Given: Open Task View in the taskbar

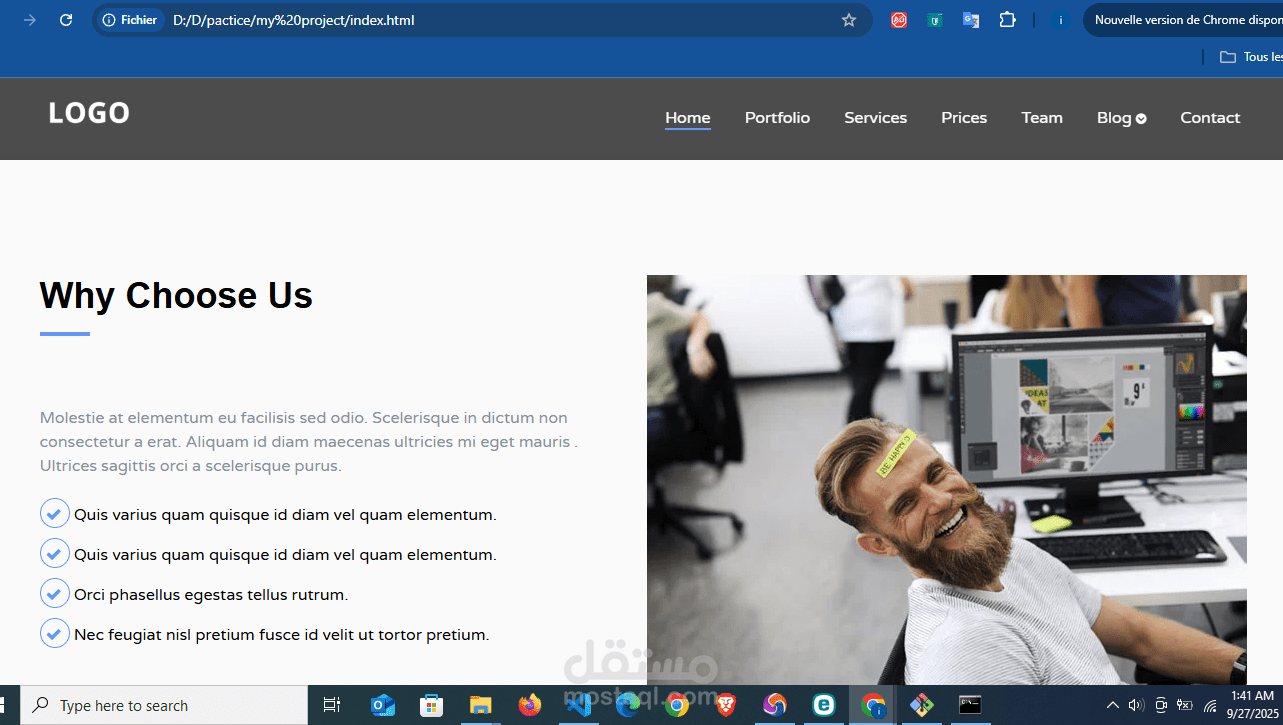Looking at the screenshot, I should 332,705.
